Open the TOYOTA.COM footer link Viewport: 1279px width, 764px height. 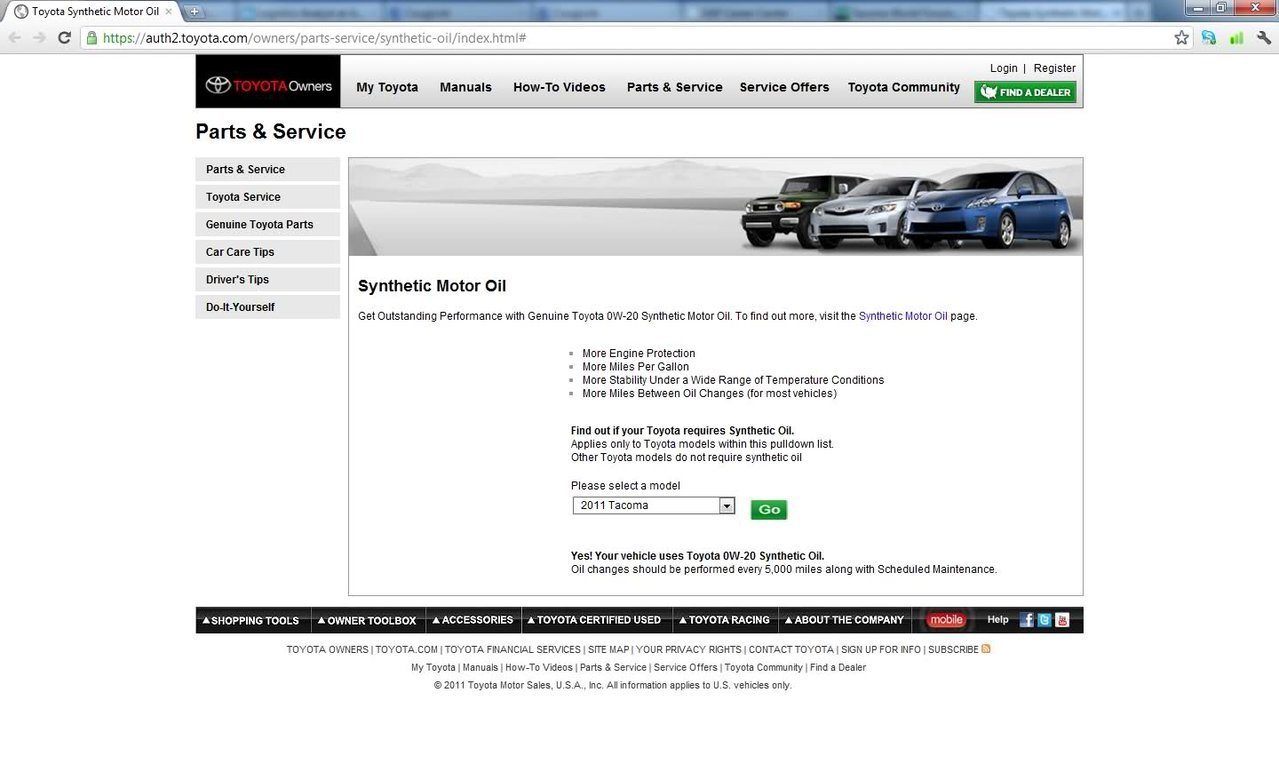(407, 650)
